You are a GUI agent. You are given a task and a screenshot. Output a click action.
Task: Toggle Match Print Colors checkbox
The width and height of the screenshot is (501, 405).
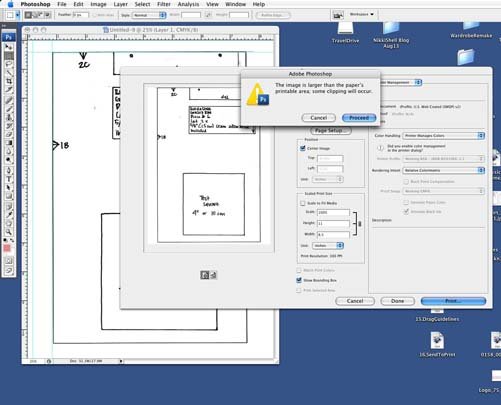click(x=299, y=270)
